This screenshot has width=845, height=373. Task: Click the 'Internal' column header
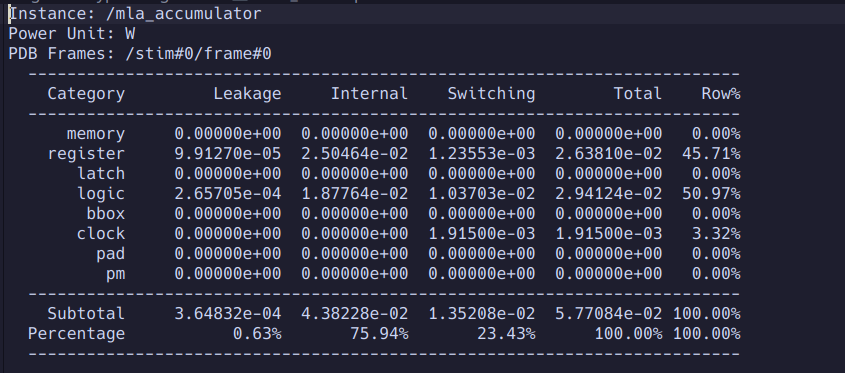tap(369, 94)
